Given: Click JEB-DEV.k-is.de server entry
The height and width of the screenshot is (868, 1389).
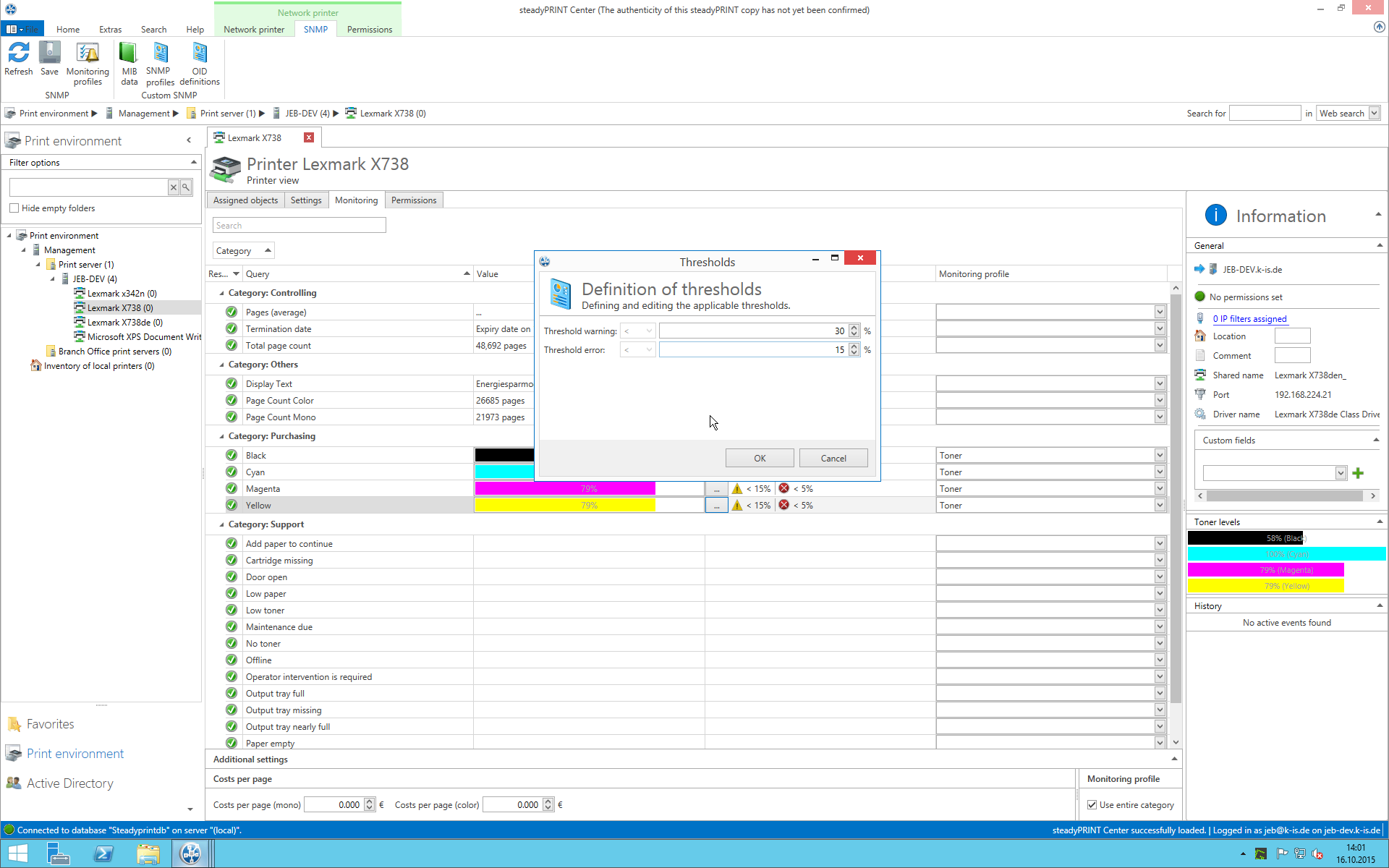Looking at the screenshot, I should coord(1252,270).
